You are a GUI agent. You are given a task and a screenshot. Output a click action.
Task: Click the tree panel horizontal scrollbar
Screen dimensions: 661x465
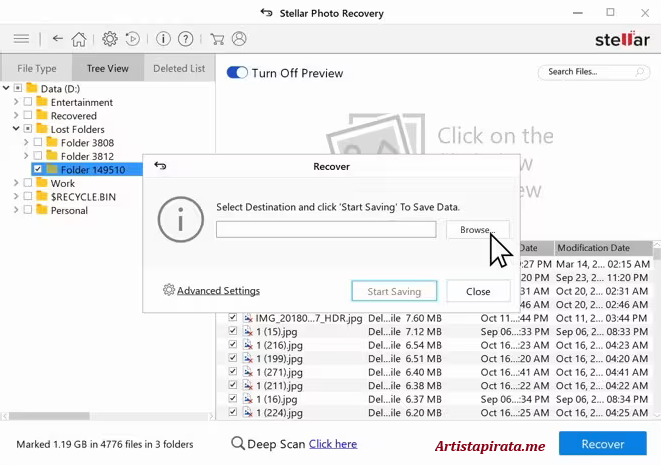click(x=49, y=416)
